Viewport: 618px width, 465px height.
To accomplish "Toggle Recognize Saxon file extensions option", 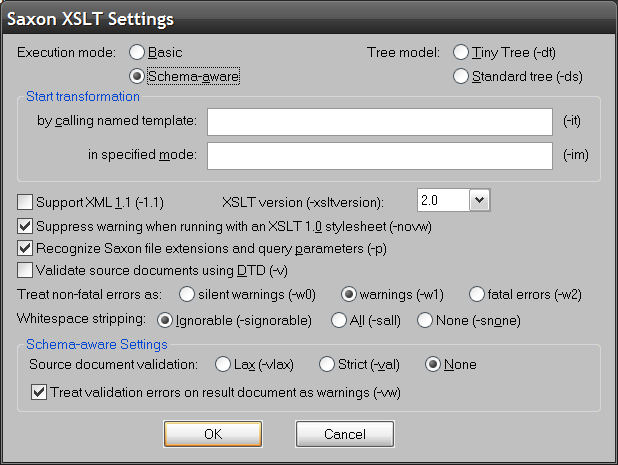I will (25, 247).
